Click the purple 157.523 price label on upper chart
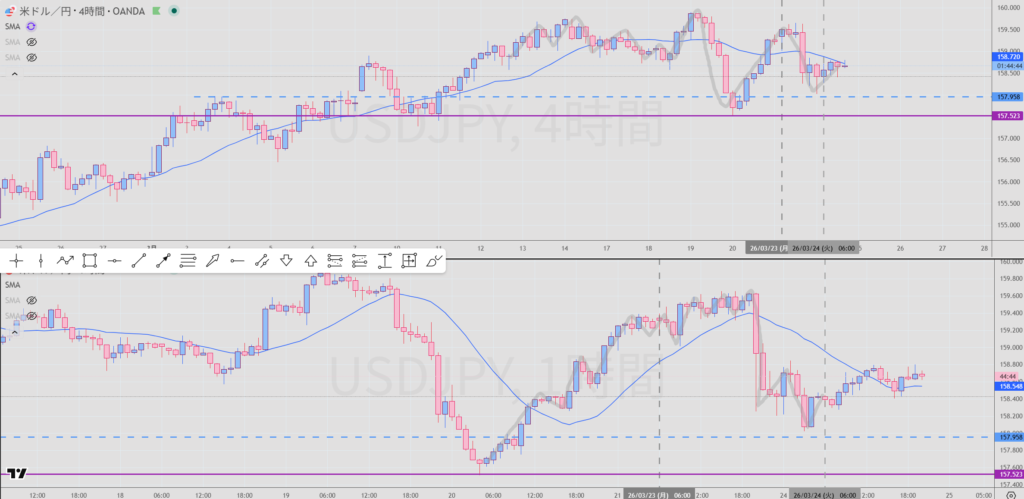The height and width of the screenshot is (499, 1024). (x=1006, y=116)
